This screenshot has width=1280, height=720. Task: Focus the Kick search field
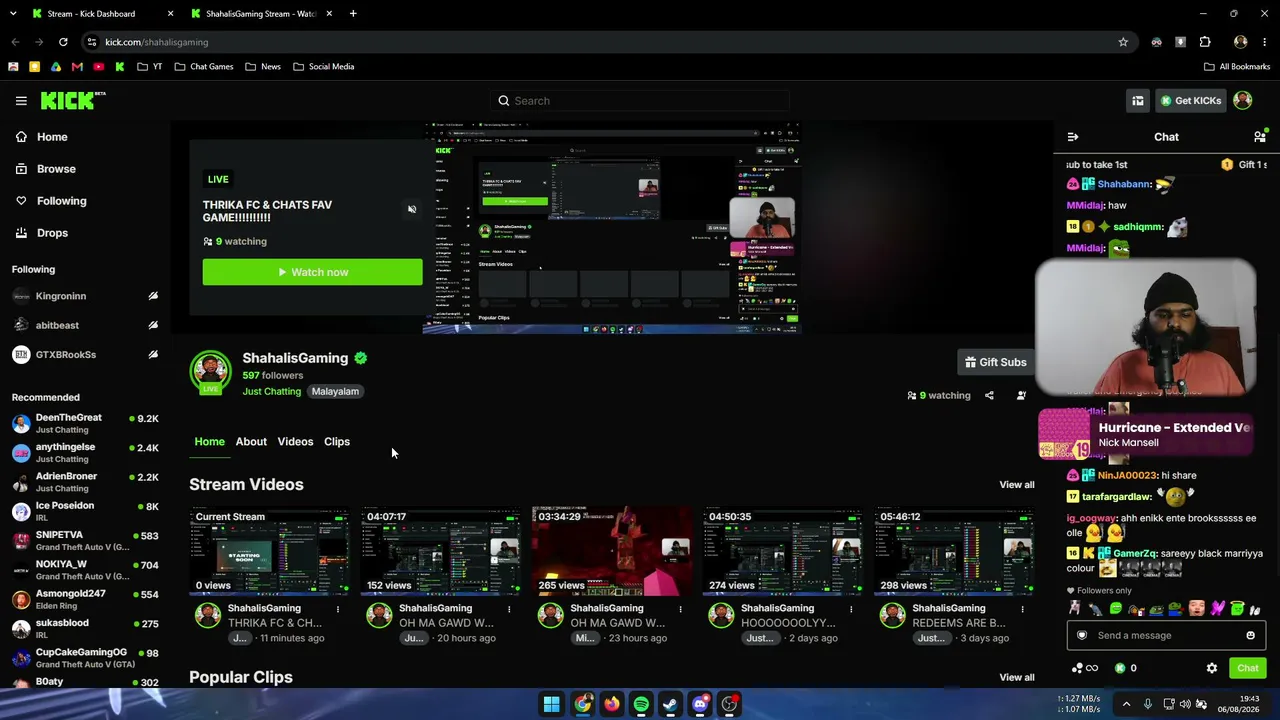coord(640,101)
